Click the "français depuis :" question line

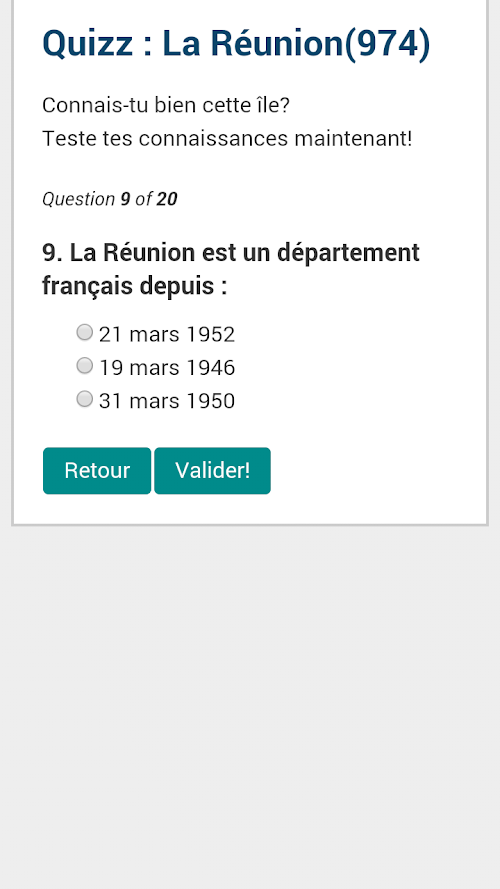pyautogui.click(x=135, y=286)
